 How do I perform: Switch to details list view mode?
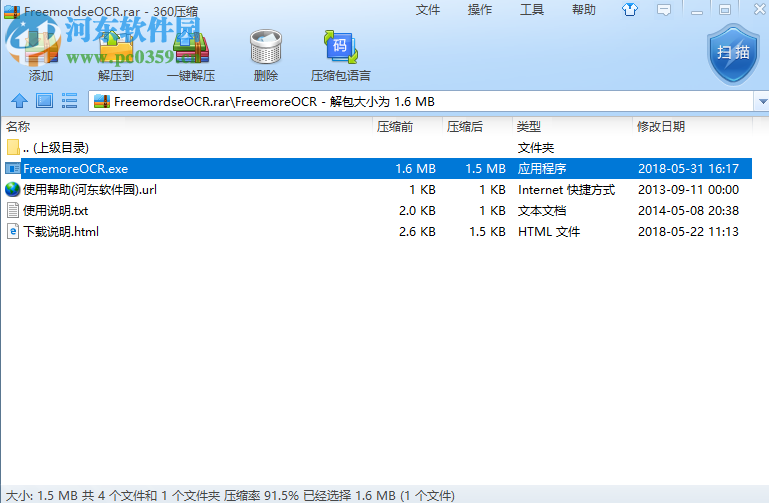pyautogui.click(x=69, y=101)
